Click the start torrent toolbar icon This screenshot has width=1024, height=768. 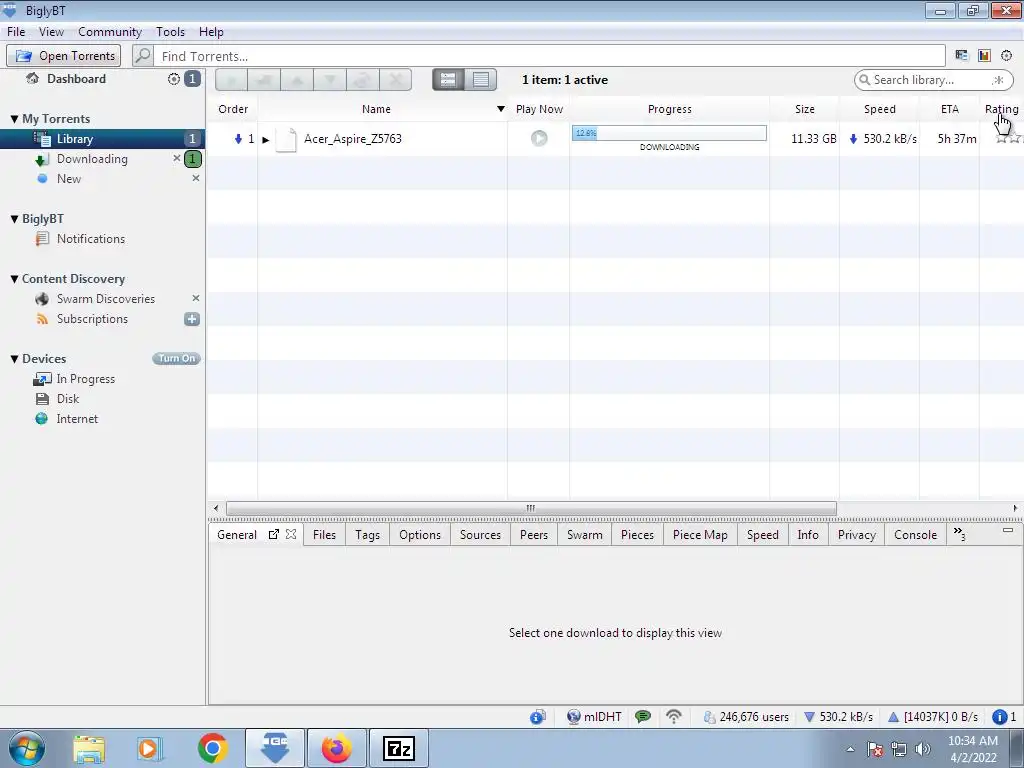point(232,80)
